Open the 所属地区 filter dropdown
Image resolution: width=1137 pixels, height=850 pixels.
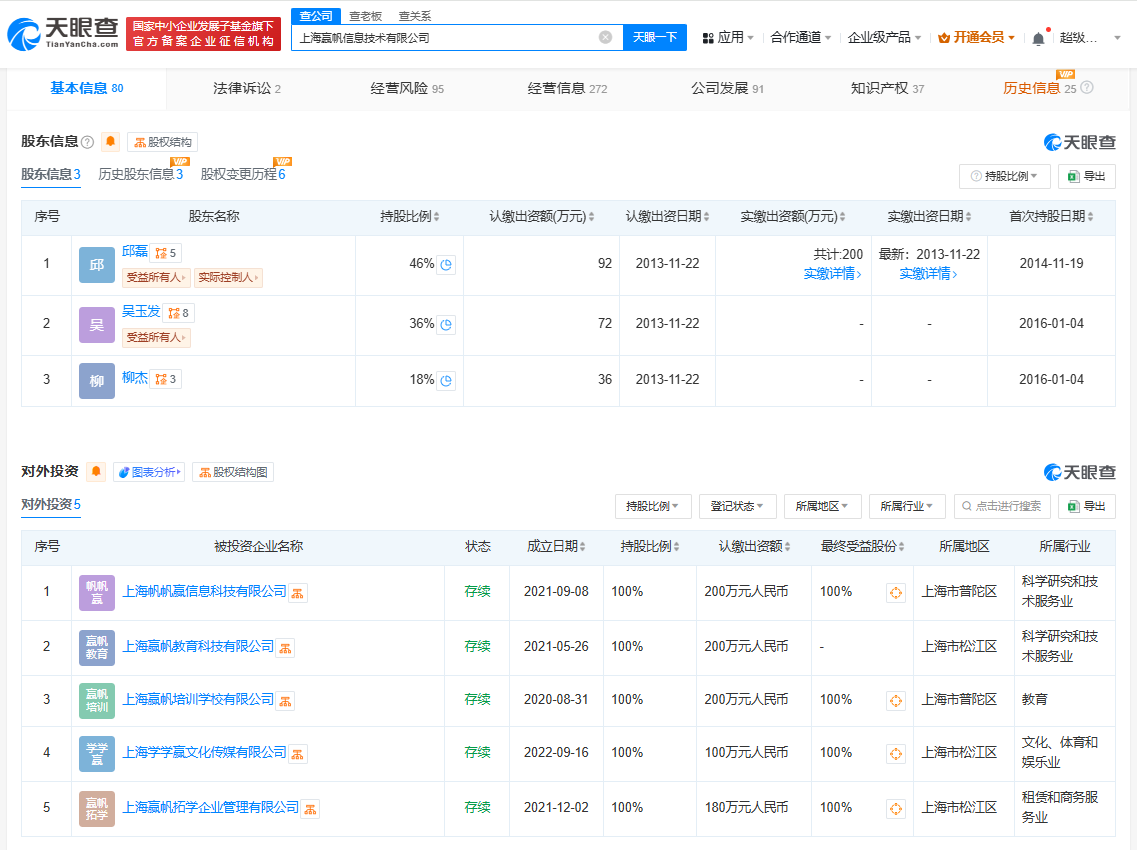tap(822, 506)
